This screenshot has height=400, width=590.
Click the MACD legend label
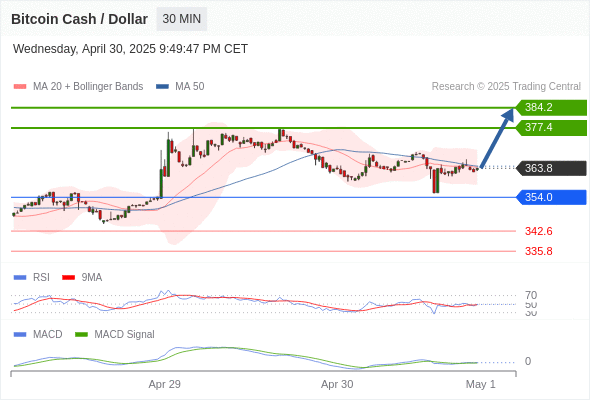coord(48,335)
